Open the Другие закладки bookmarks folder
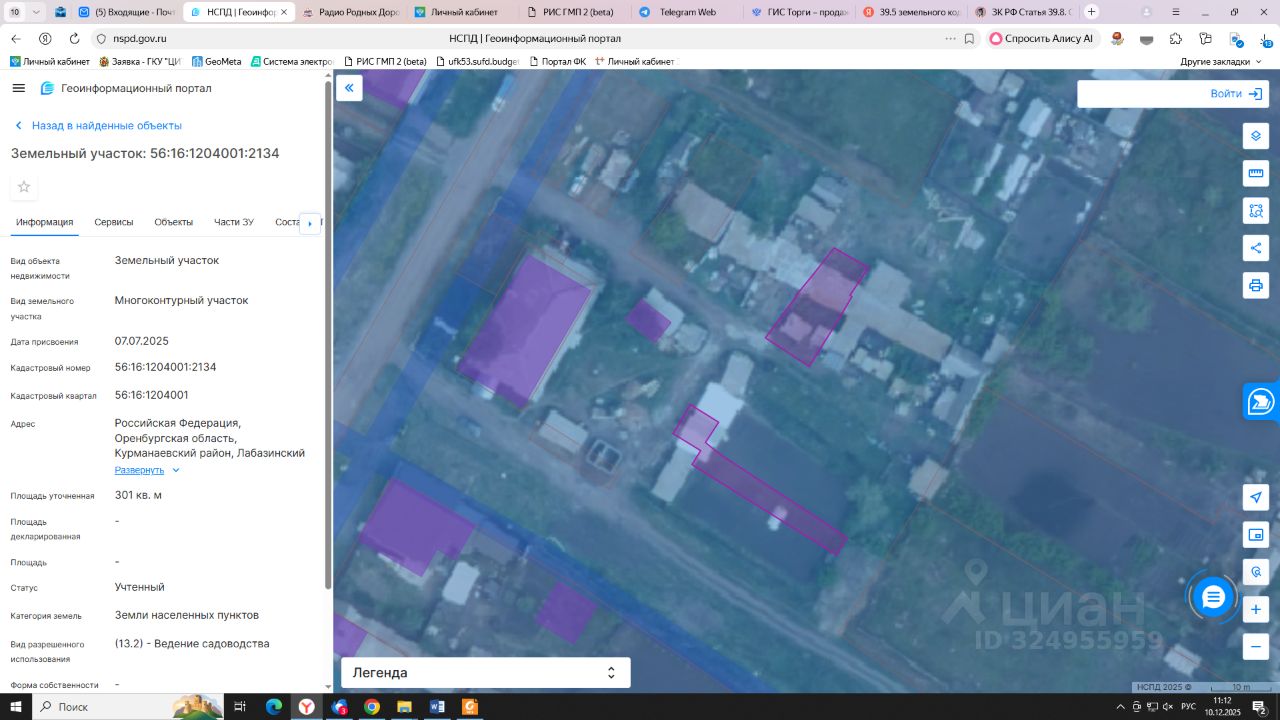The image size is (1280, 720). tap(1221, 61)
